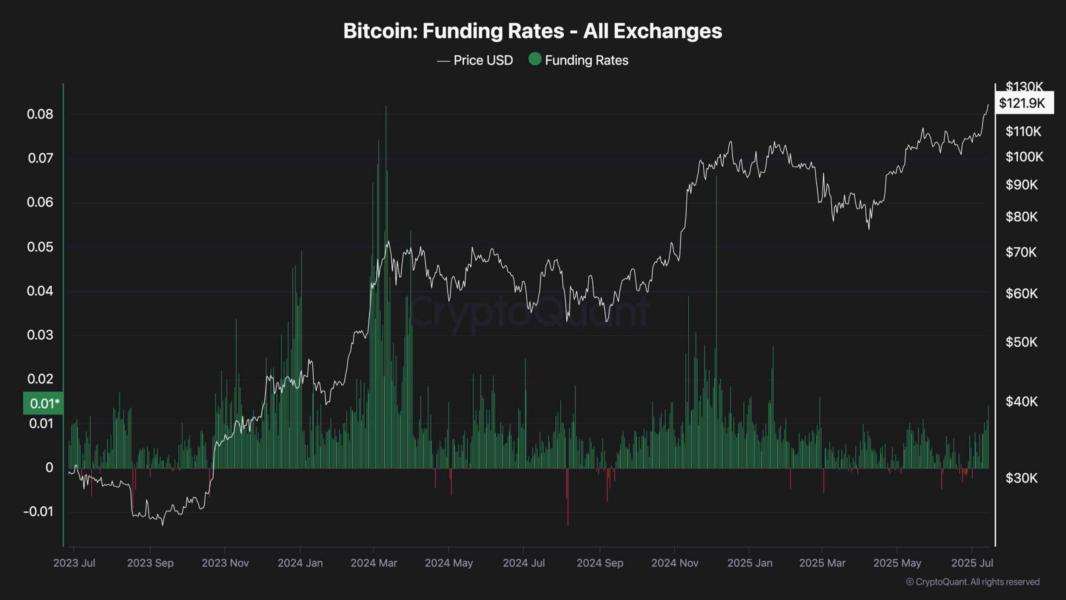Image resolution: width=1066 pixels, height=600 pixels.
Task: Click the Funding Rates legend label
Action: coord(587,60)
